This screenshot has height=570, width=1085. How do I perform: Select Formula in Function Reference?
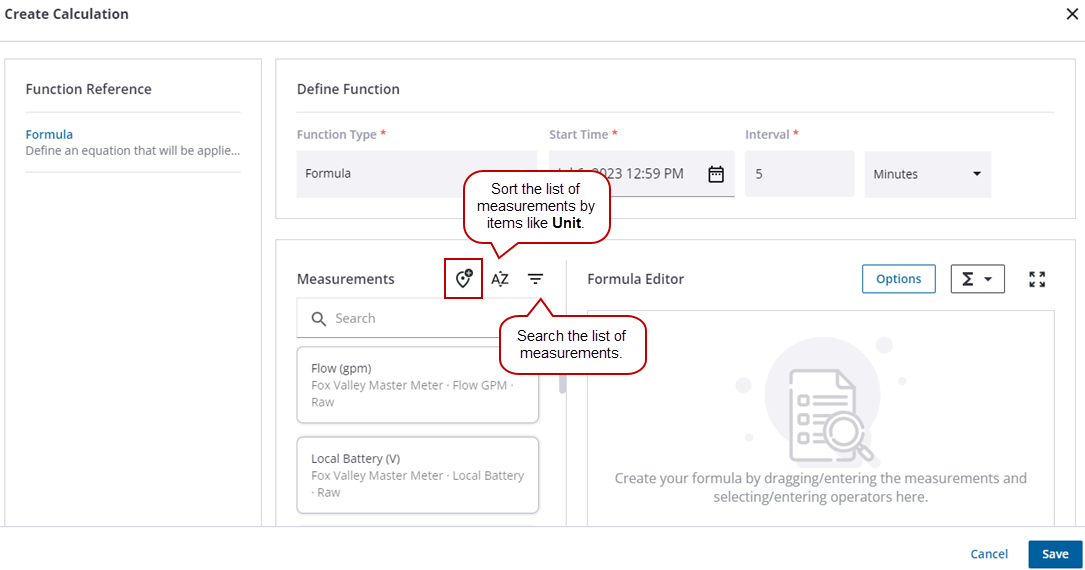coord(49,134)
